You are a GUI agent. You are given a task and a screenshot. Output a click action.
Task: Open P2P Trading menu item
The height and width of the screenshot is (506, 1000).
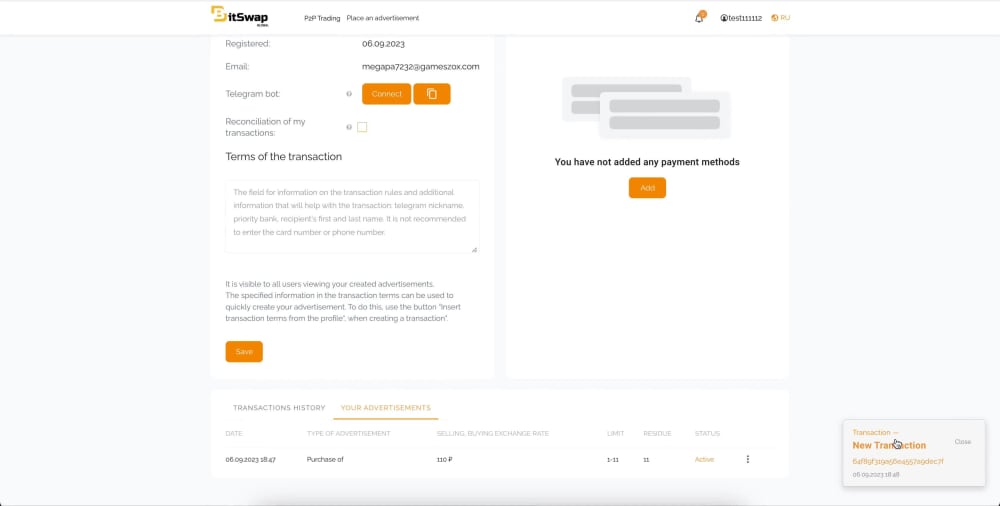click(322, 18)
